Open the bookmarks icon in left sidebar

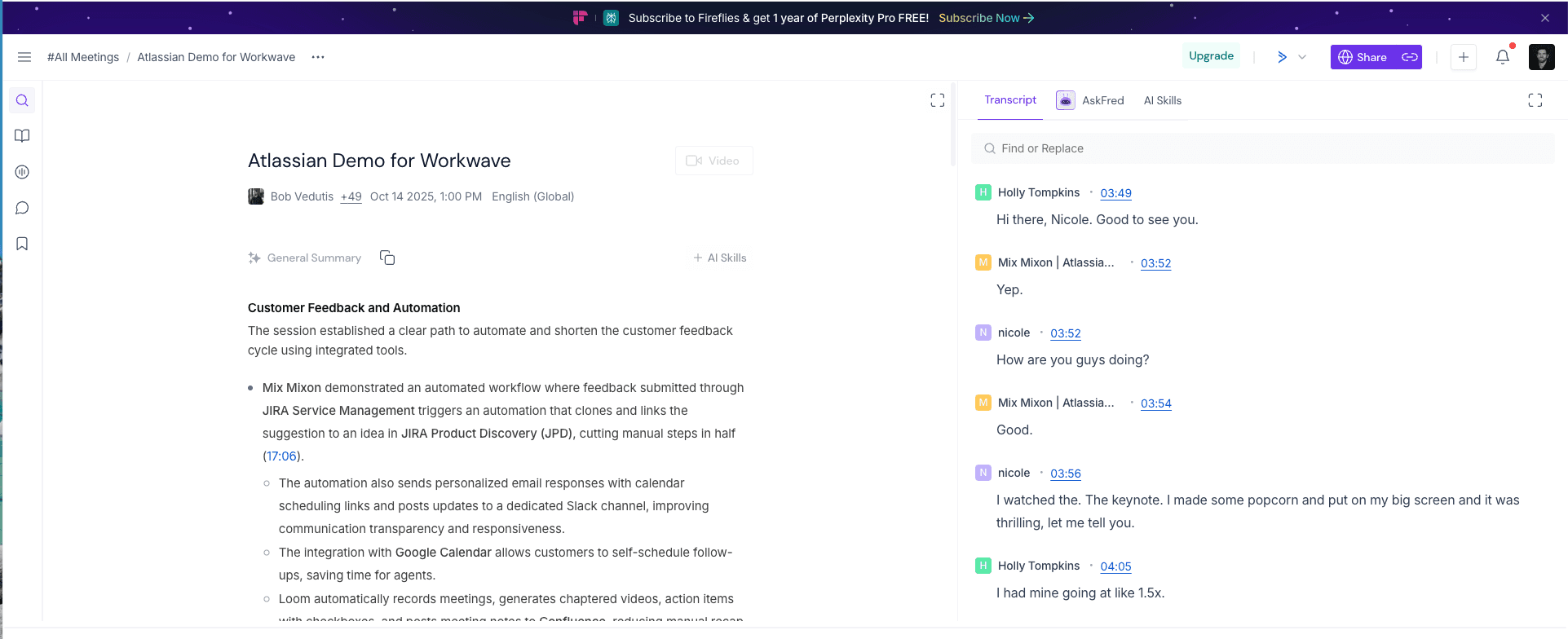pos(22,244)
